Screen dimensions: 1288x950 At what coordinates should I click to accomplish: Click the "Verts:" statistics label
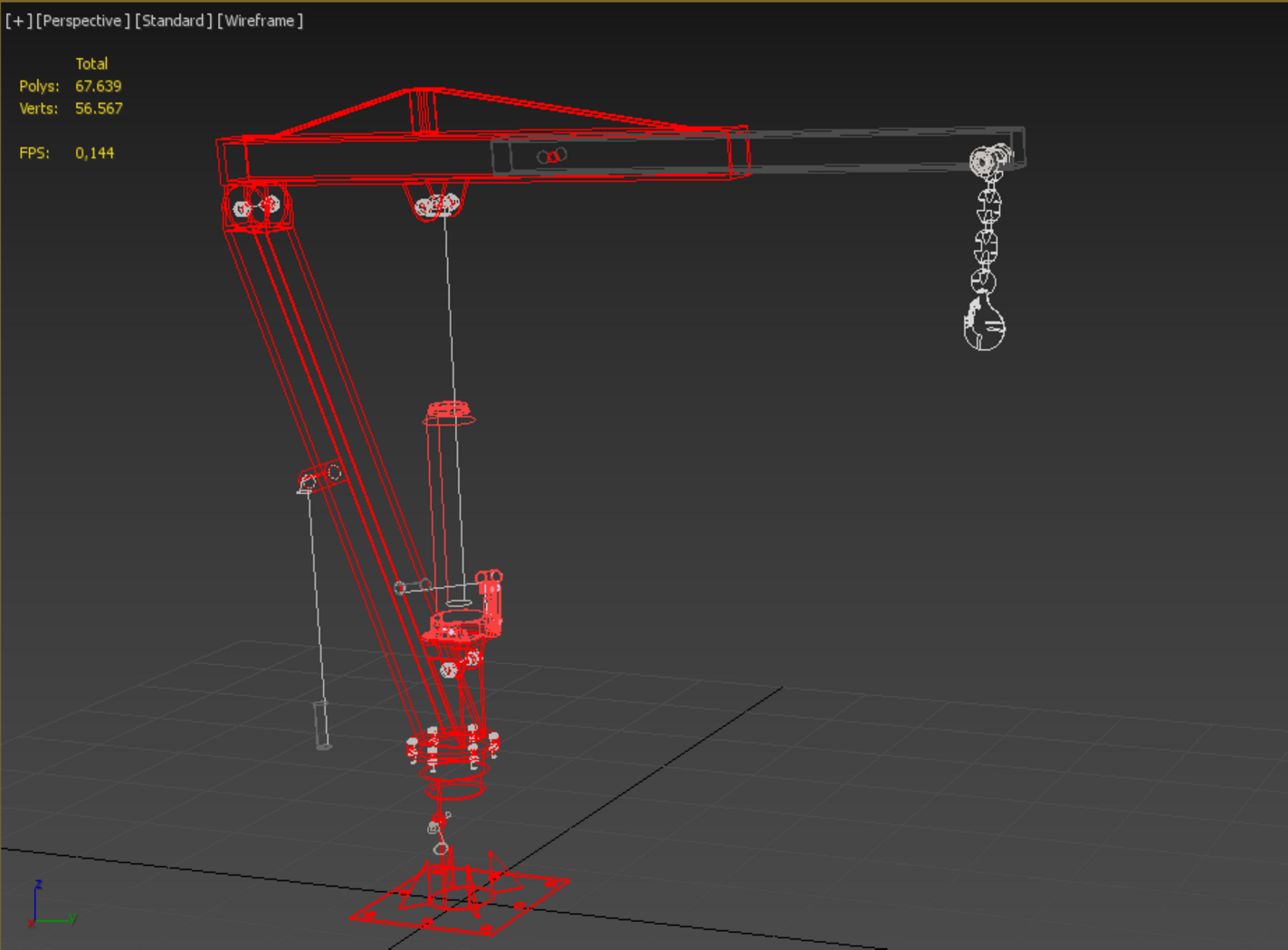pos(38,109)
